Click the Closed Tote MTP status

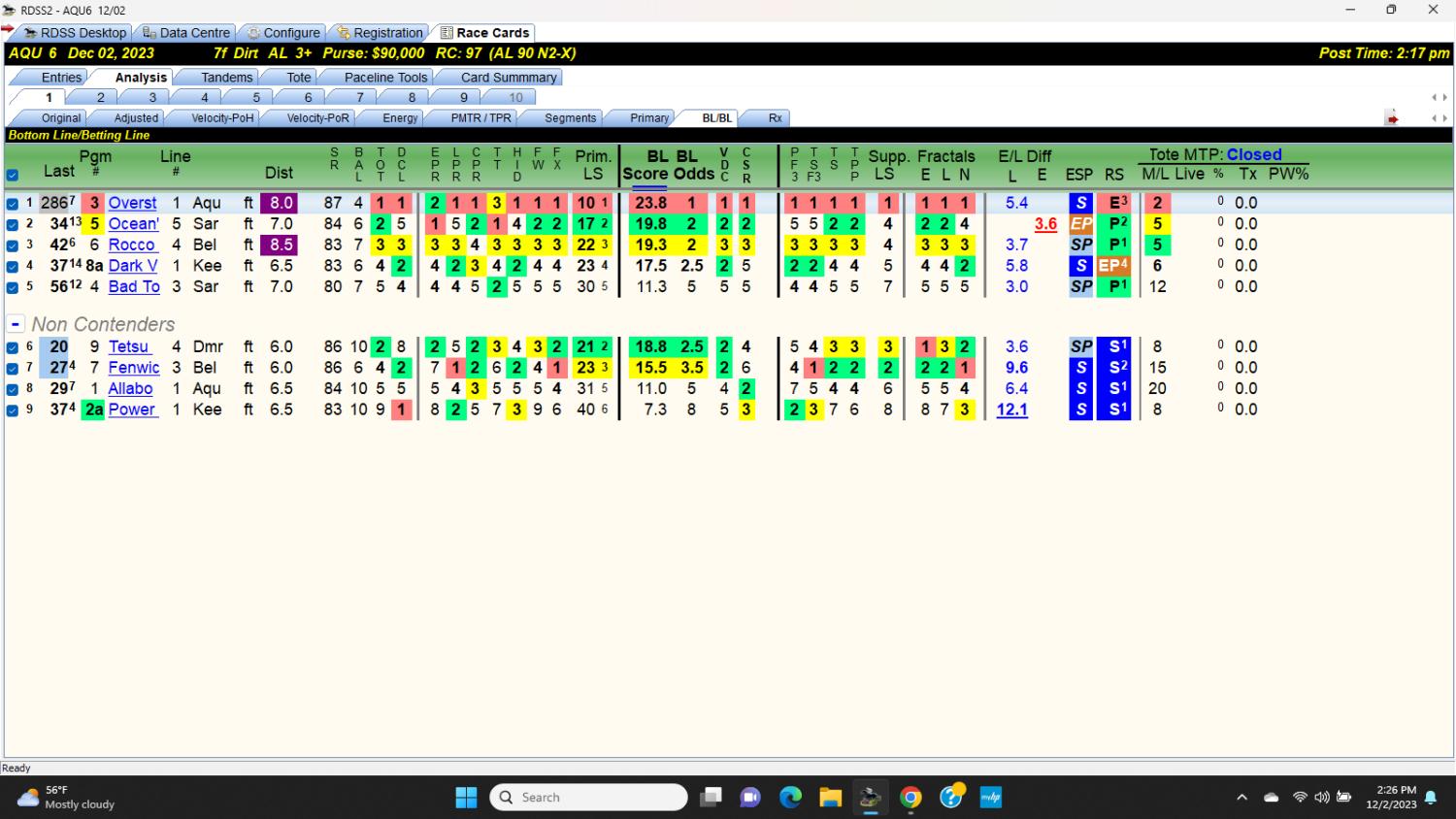[1254, 155]
